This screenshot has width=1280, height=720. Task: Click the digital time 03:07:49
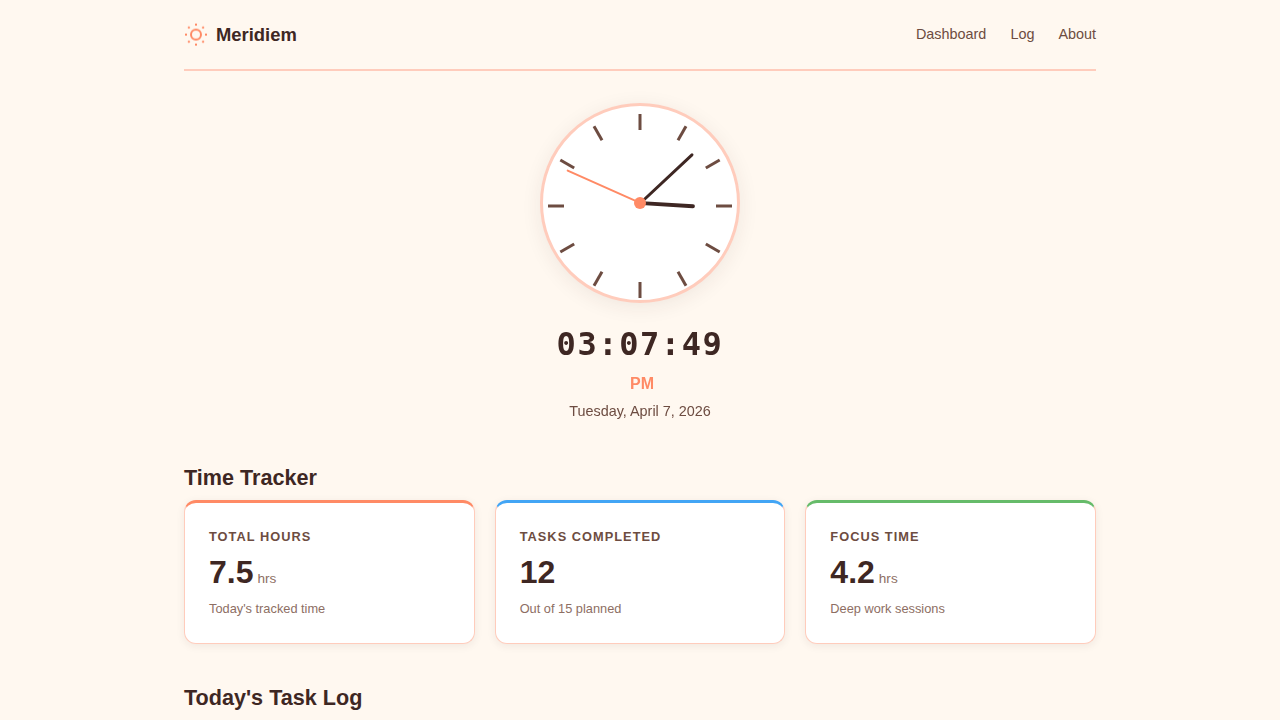[x=640, y=344]
